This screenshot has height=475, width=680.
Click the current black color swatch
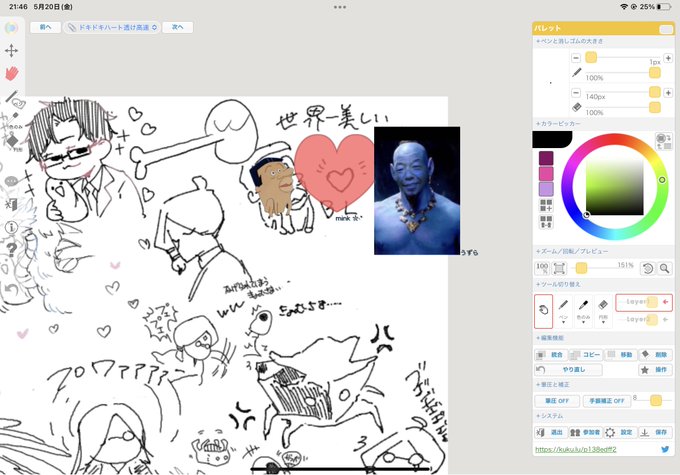click(552, 140)
